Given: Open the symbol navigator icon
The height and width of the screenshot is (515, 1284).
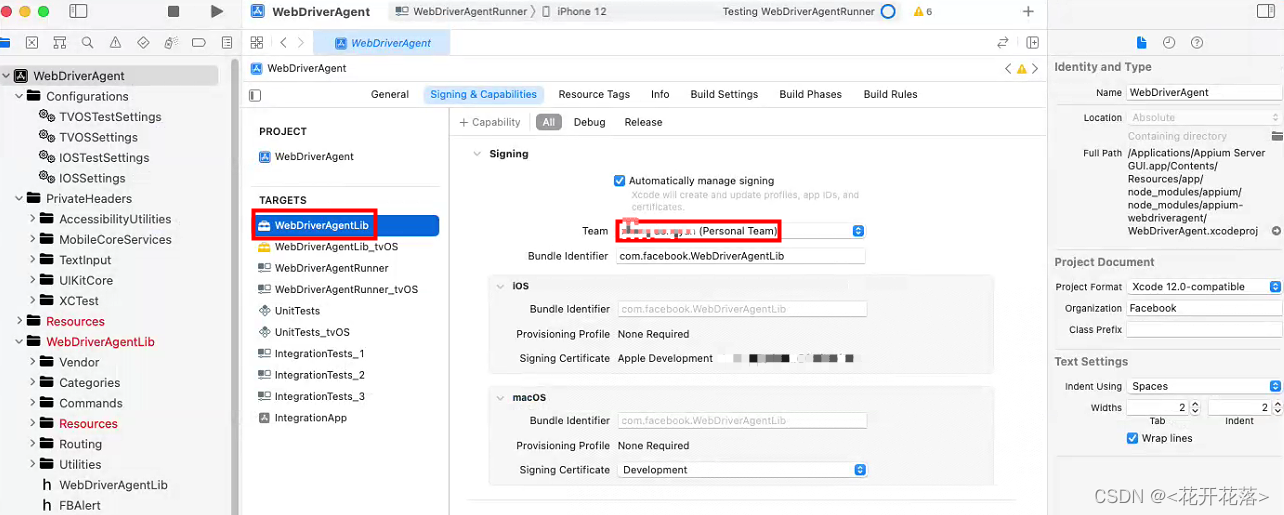Looking at the screenshot, I should [x=60, y=43].
